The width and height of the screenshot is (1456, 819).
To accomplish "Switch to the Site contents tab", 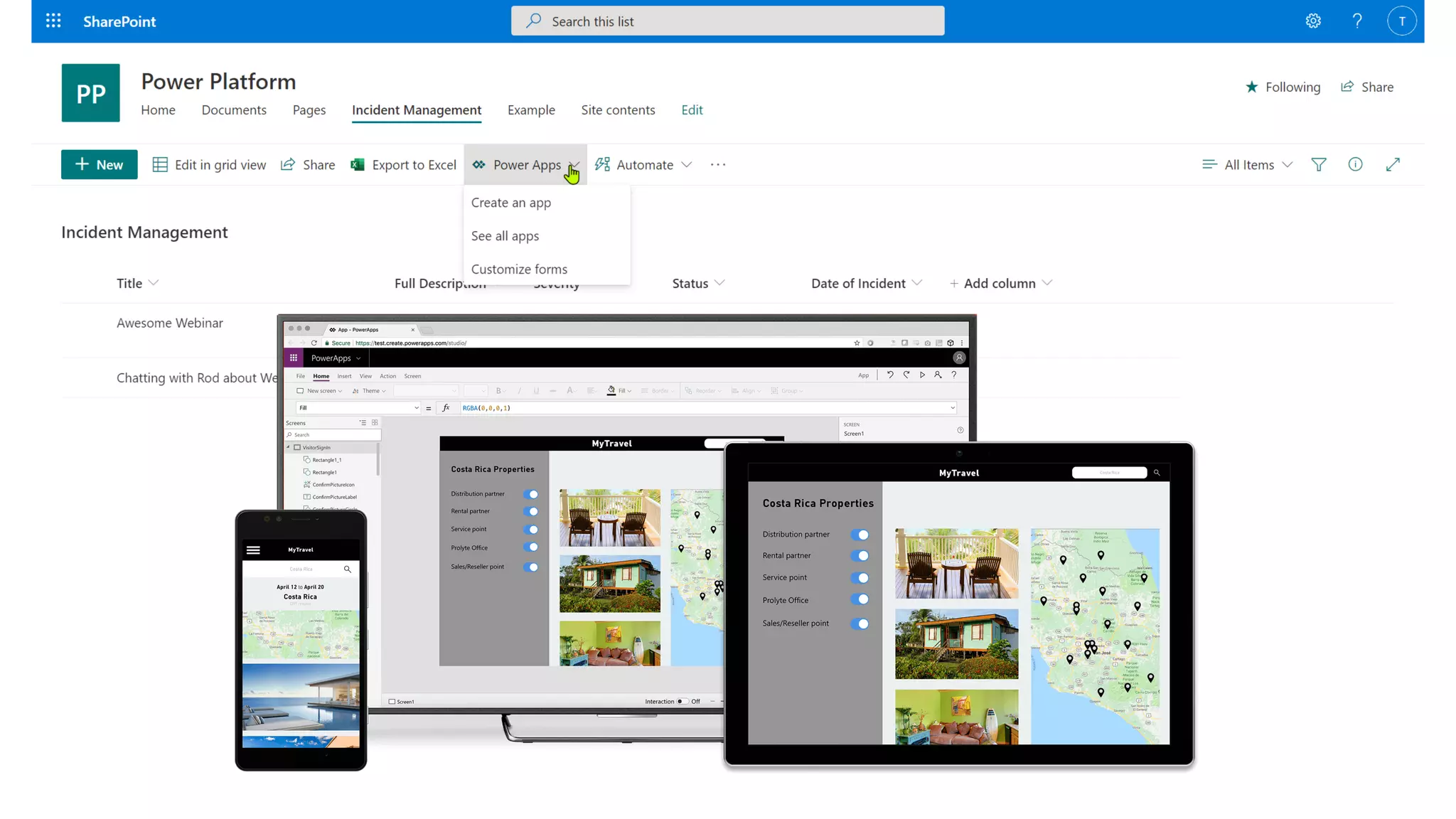I will click(618, 110).
